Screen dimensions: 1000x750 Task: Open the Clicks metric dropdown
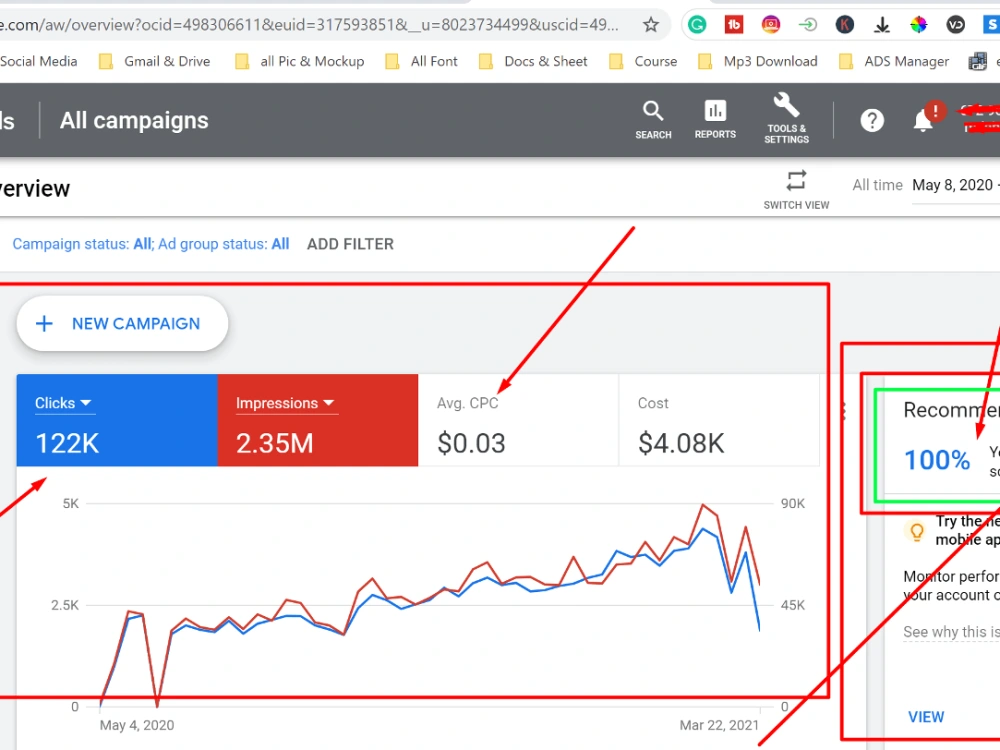pyautogui.click(x=64, y=403)
